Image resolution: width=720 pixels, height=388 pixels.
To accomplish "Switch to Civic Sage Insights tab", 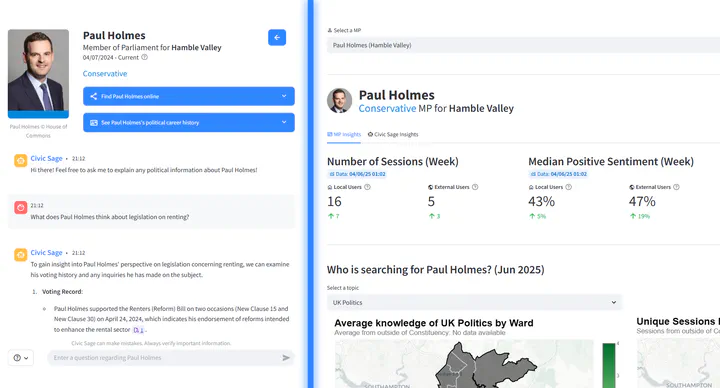I will pyautogui.click(x=393, y=135).
